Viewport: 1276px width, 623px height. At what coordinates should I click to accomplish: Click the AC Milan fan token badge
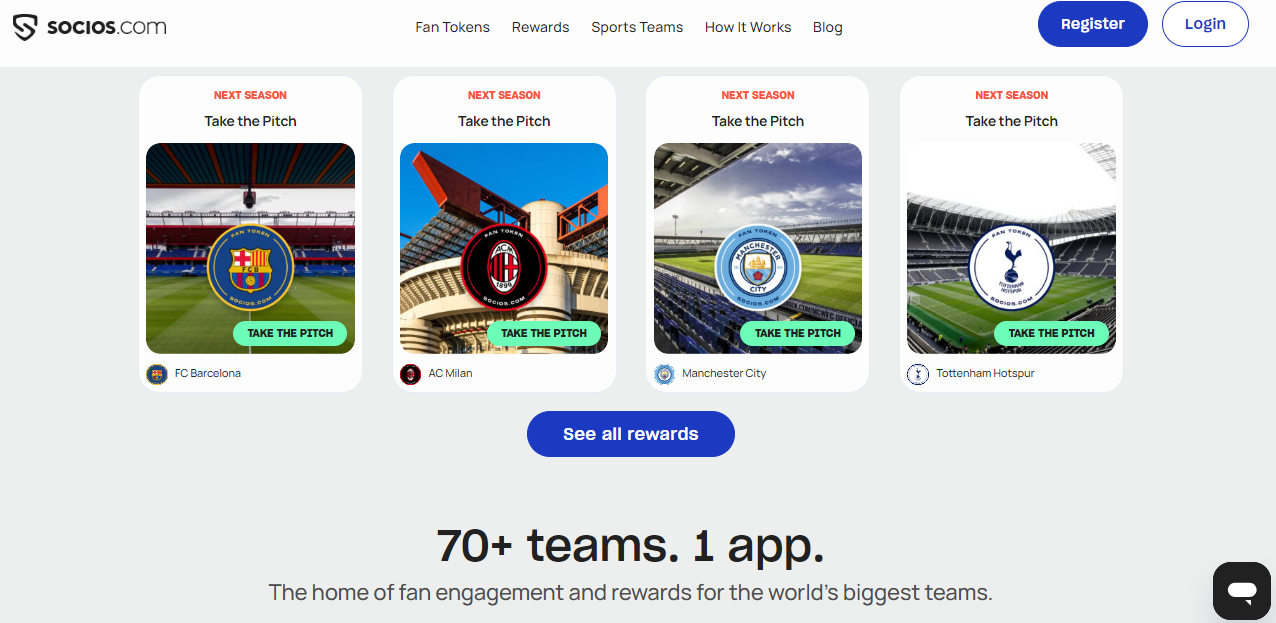504,268
